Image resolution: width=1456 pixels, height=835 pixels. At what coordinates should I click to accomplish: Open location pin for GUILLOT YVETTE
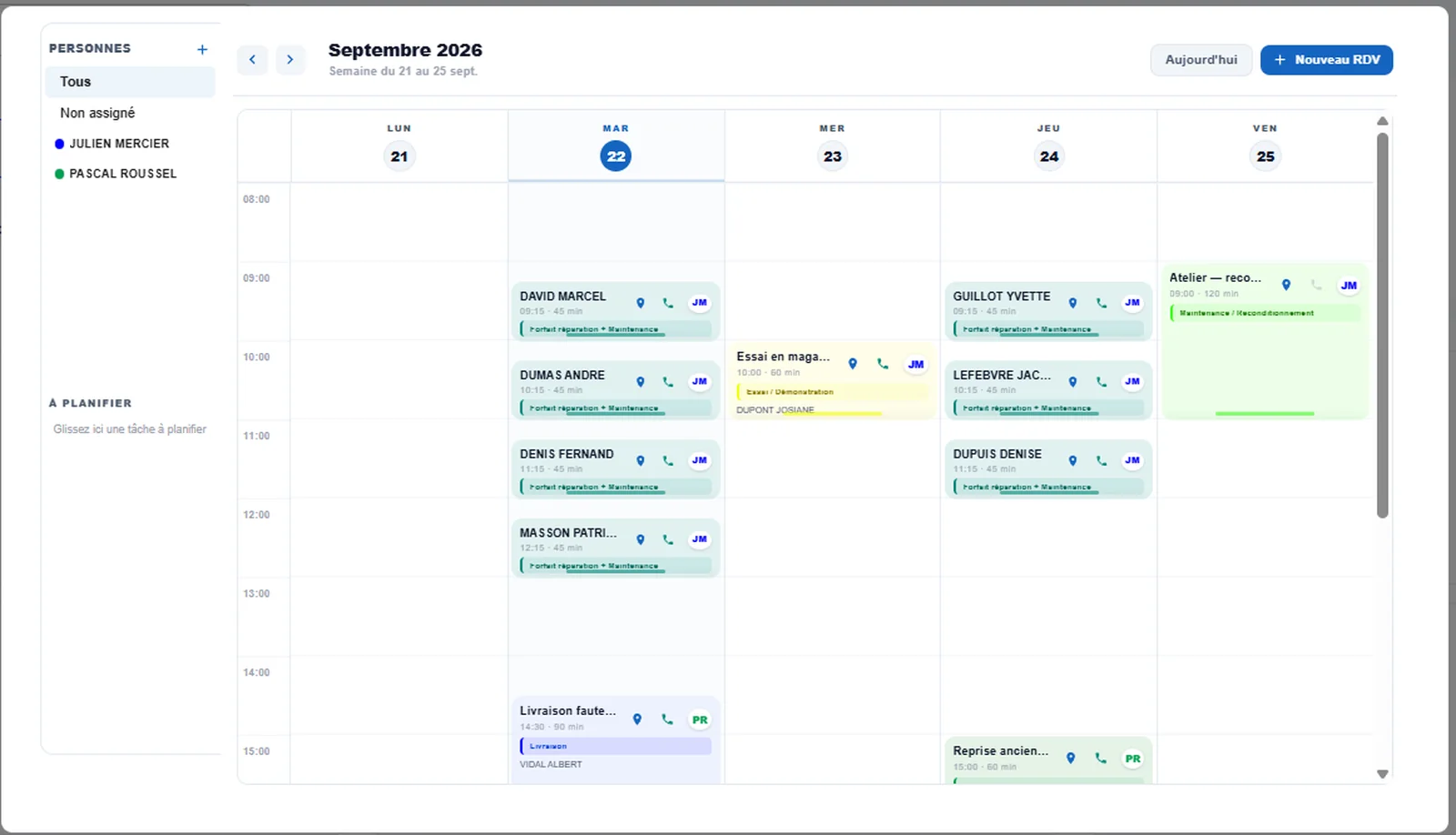pos(1073,303)
